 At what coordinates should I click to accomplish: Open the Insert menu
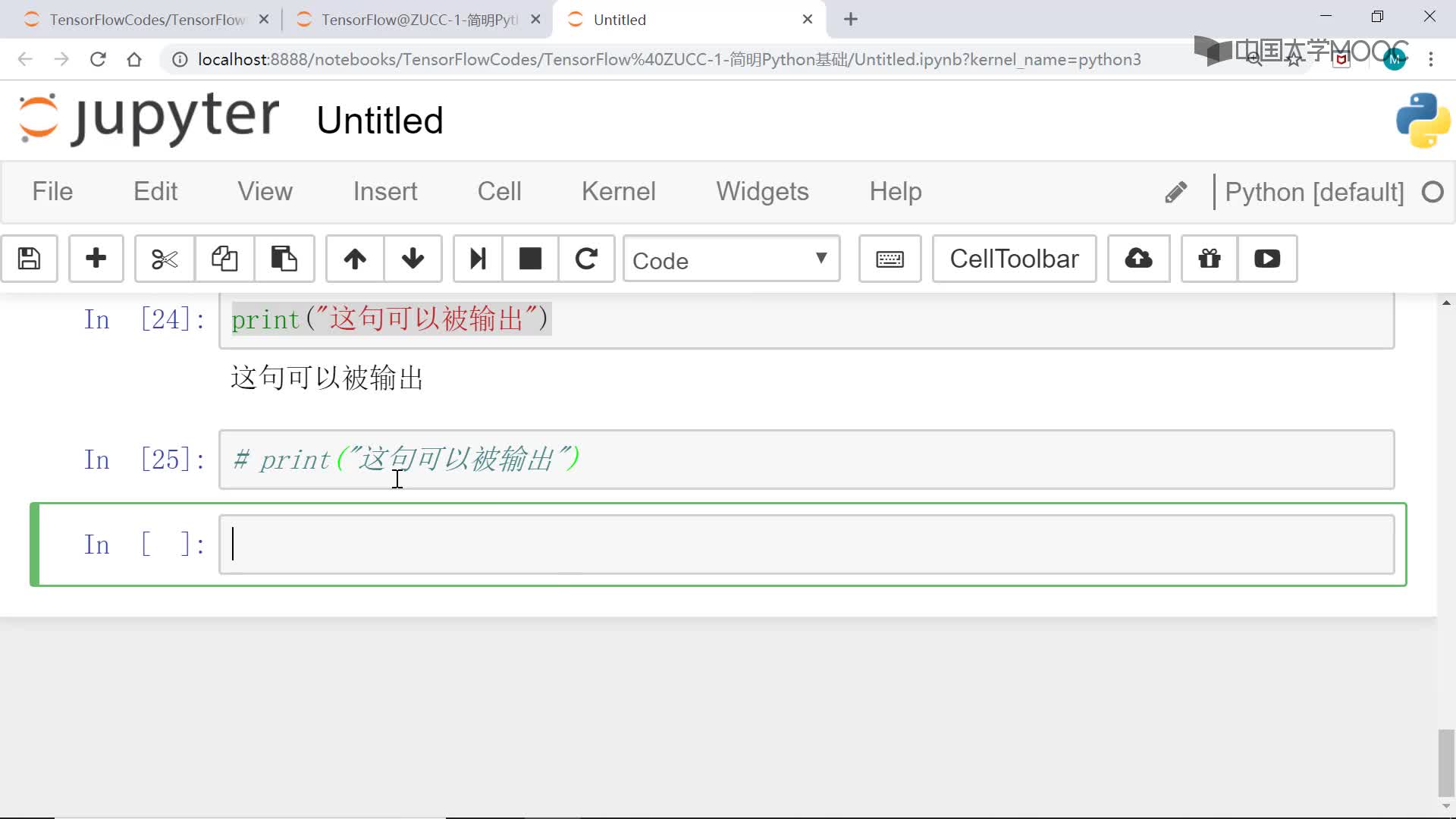(x=385, y=192)
